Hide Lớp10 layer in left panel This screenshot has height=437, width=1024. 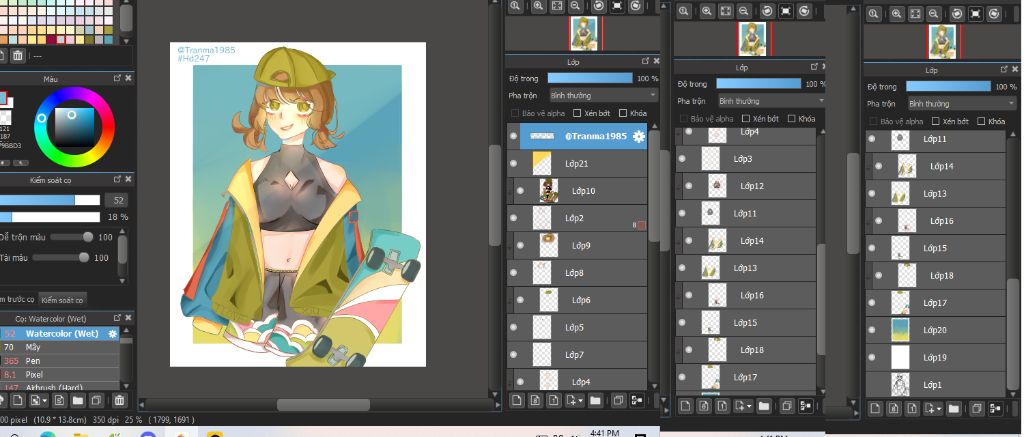click(x=520, y=191)
